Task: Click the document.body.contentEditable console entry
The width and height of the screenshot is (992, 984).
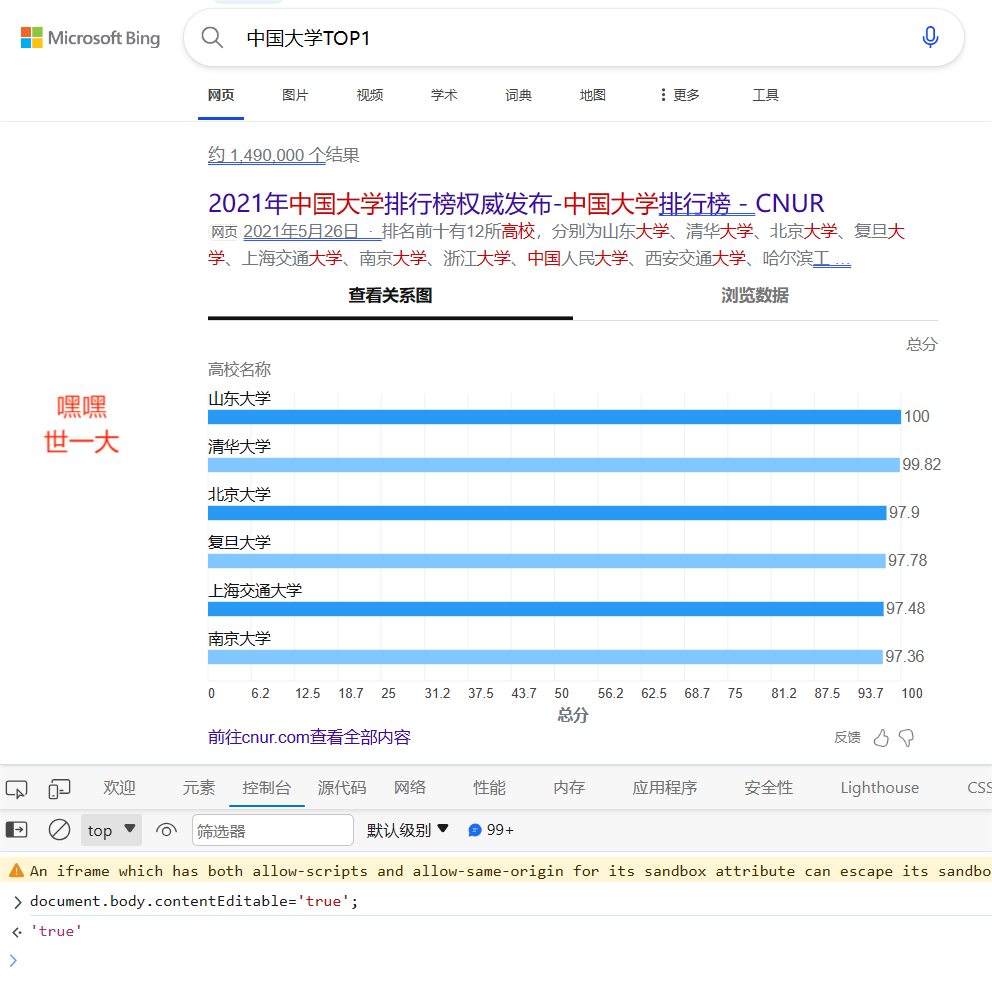Action: tap(194, 901)
